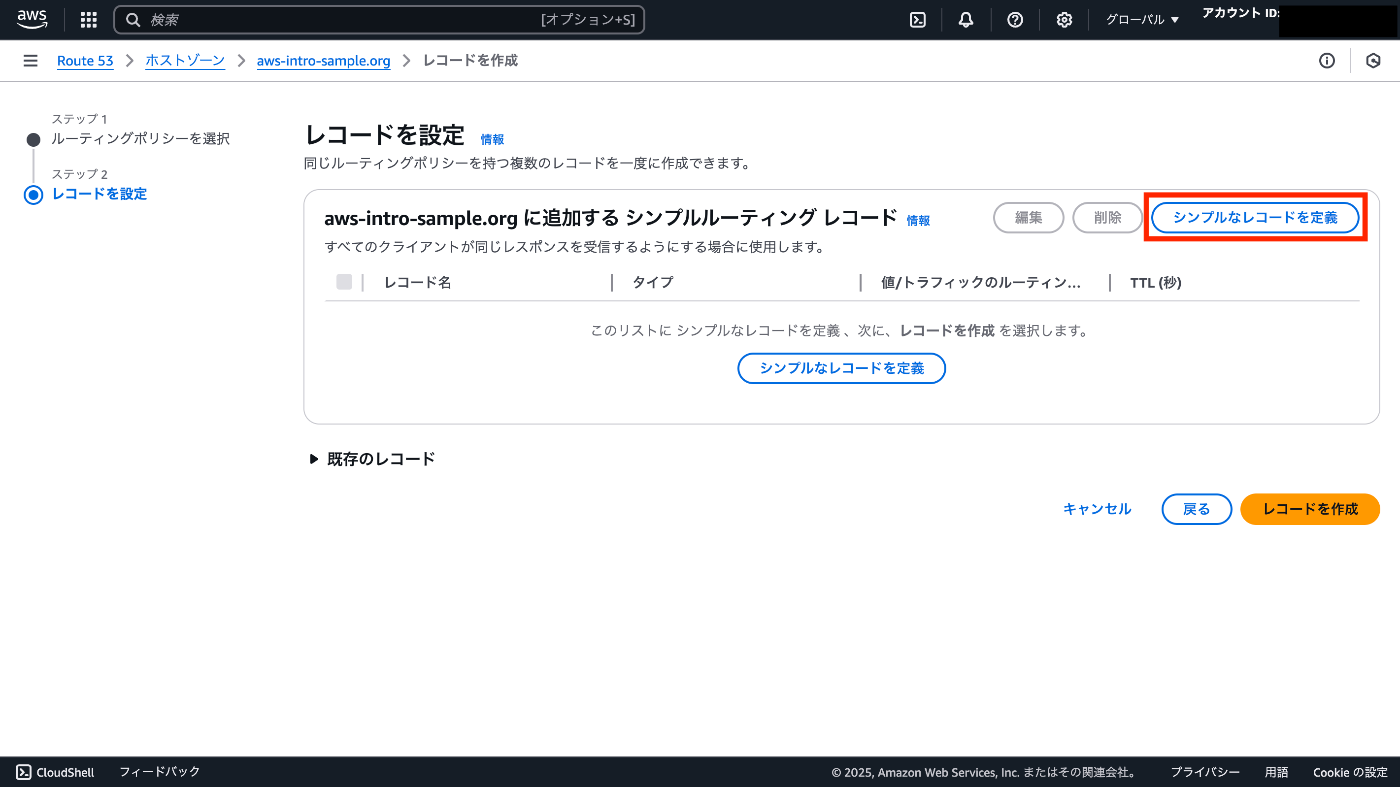Open the settings gear icon

tap(1064, 19)
